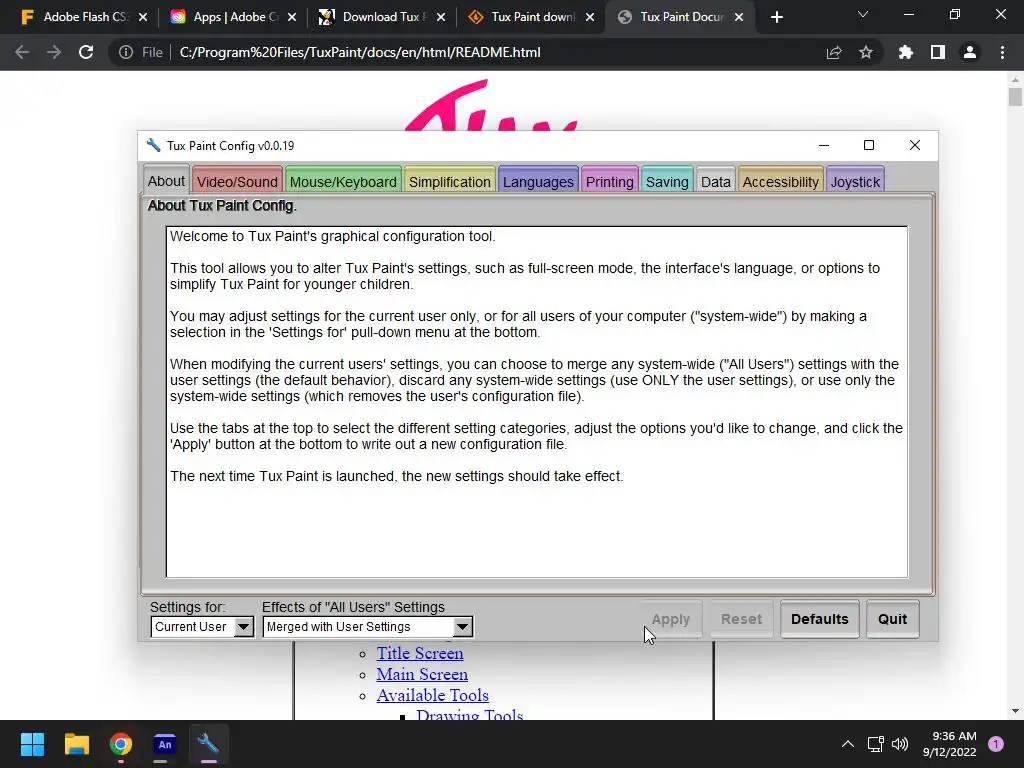Viewport: 1024px width, 768px height.
Task: Open the Video/Sound tab
Action: [237, 181]
